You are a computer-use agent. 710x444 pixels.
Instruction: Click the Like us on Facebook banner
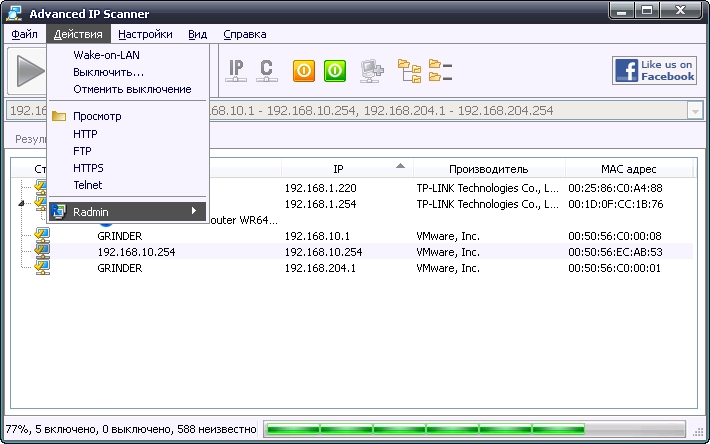(654, 71)
